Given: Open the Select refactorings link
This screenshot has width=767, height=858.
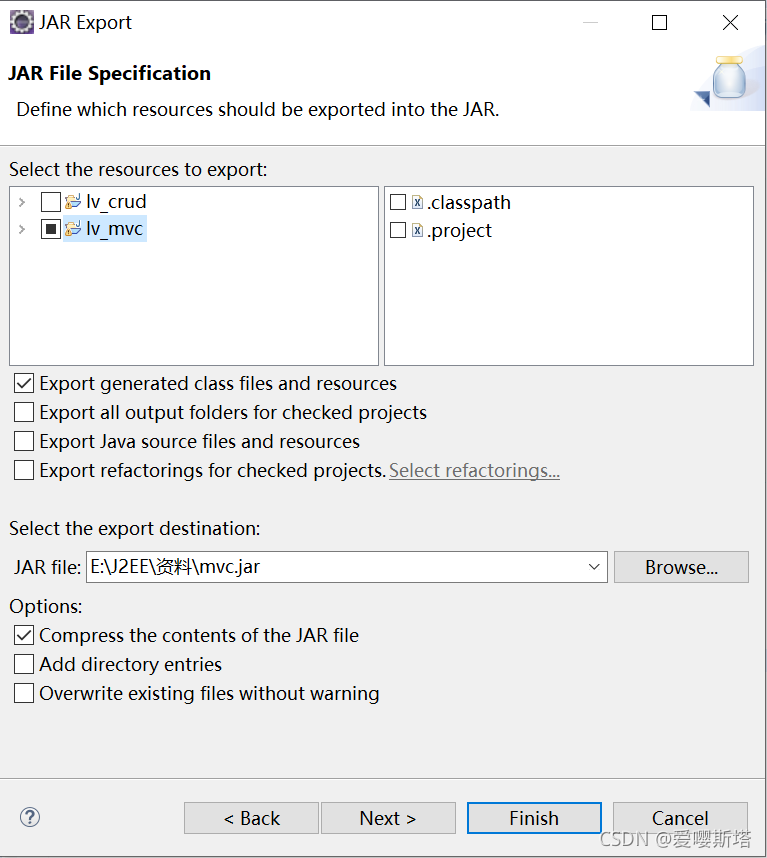Looking at the screenshot, I should click(474, 471).
